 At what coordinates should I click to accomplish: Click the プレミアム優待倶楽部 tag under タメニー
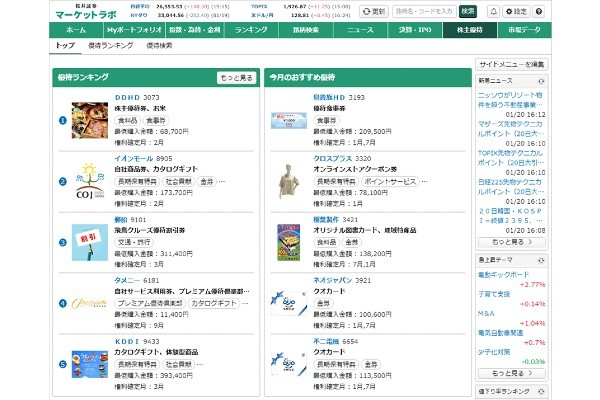[150, 303]
